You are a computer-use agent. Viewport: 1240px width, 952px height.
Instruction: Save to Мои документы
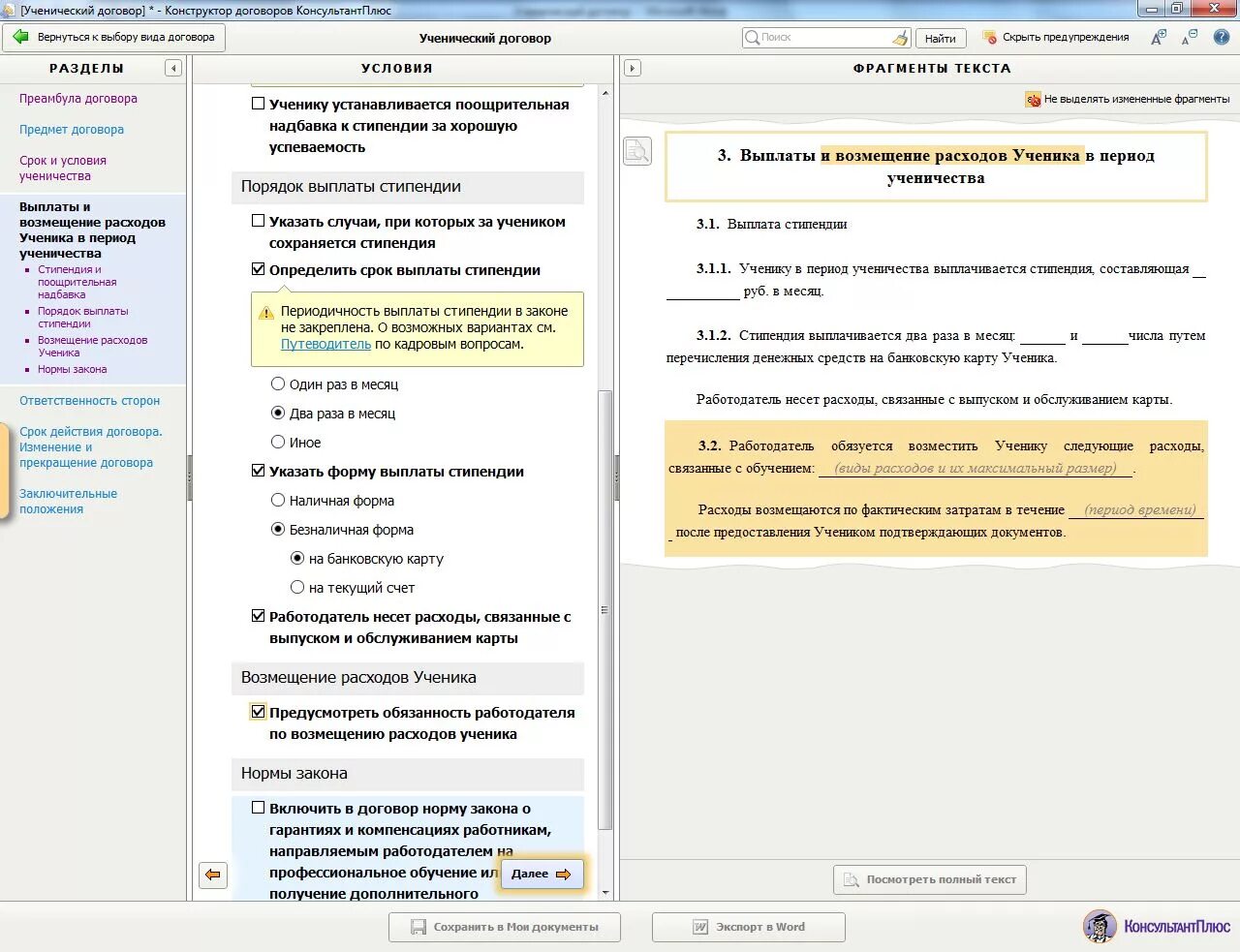(x=505, y=927)
